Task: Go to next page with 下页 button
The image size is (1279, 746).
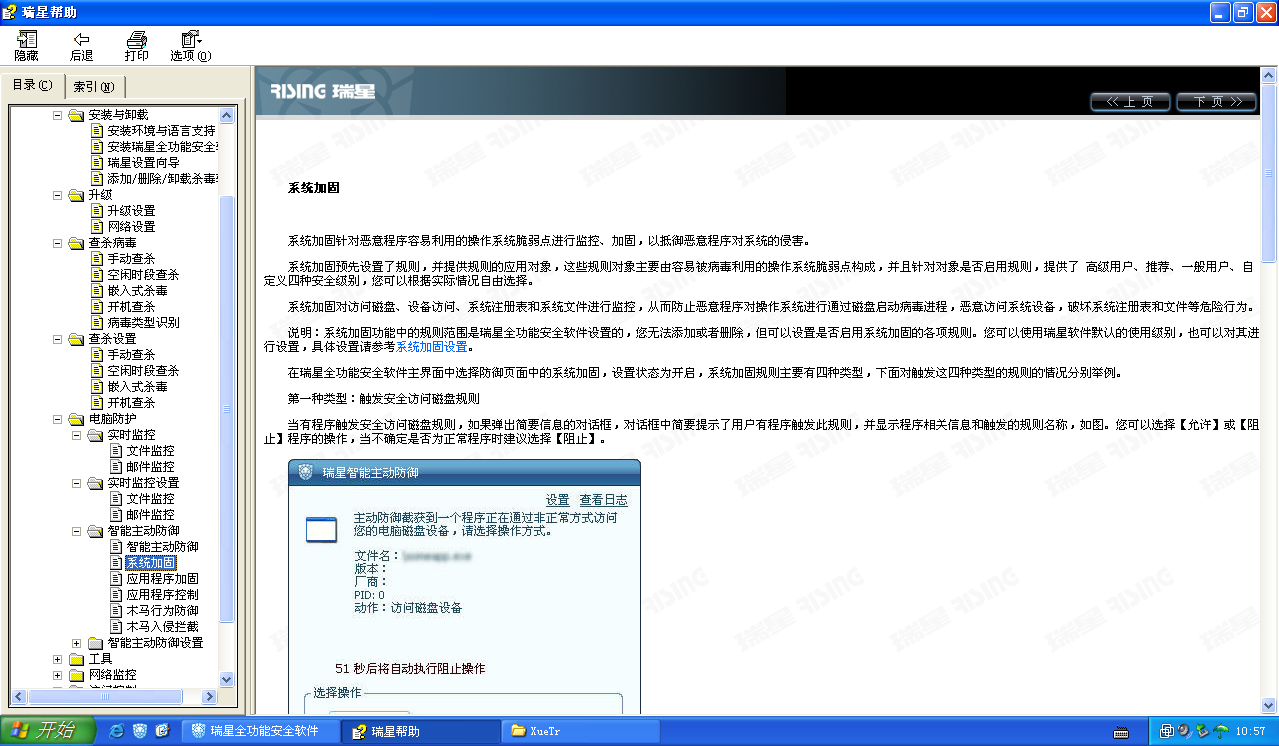Action: [1216, 101]
